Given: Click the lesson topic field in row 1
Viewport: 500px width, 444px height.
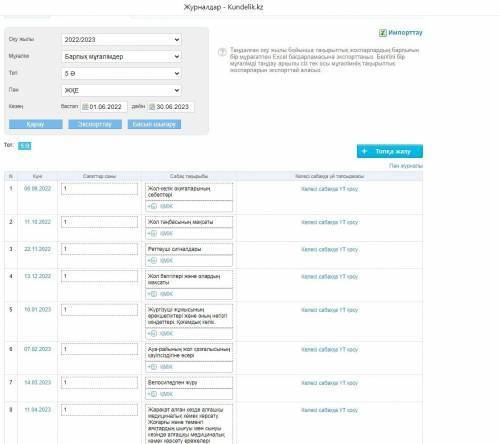Looking at the screenshot, I should (189, 192).
